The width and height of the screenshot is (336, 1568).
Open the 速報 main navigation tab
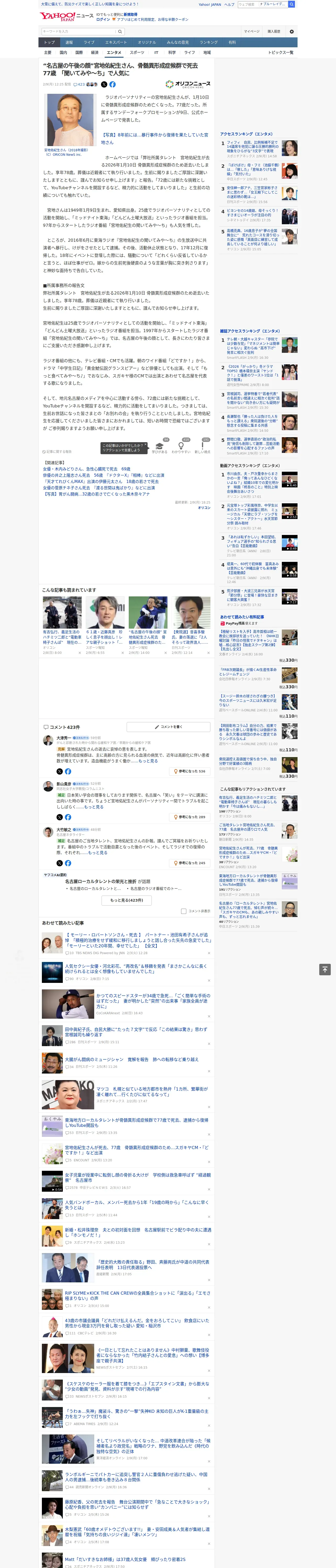pos(69,43)
